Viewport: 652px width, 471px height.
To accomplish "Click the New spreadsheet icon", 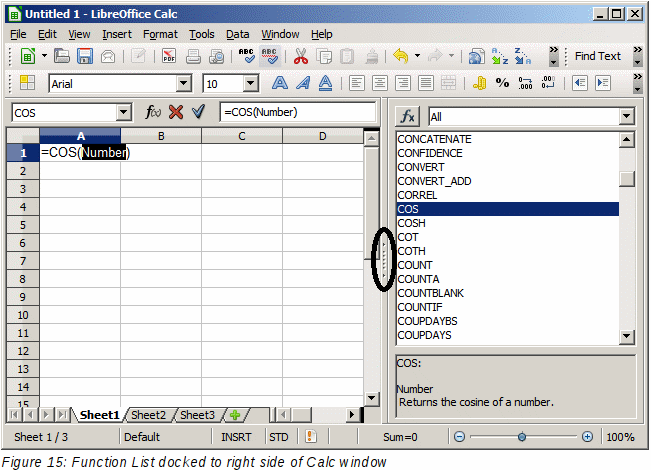I will (x=28, y=56).
